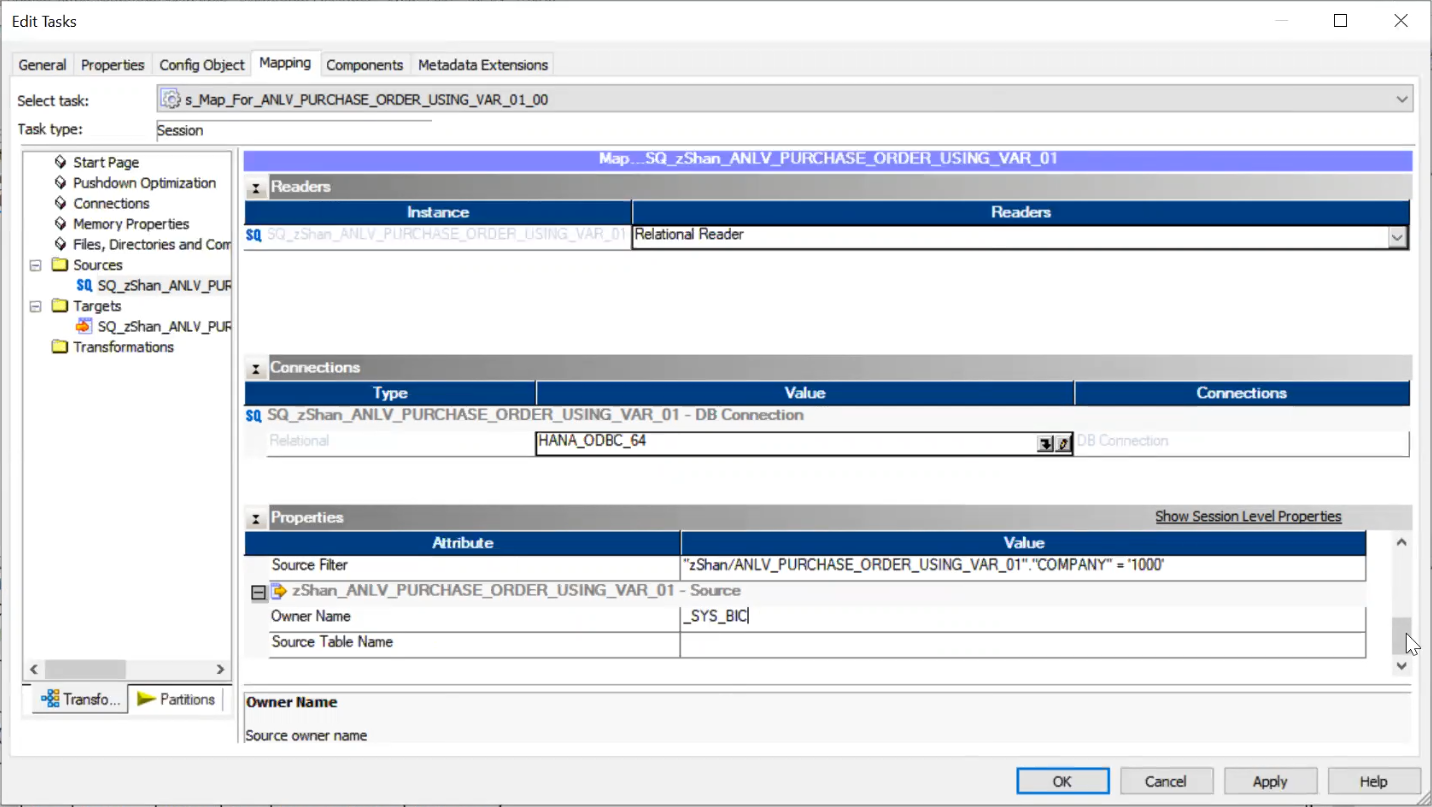The image size is (1432, 807).
Task: Select the Mapping tab
Action: coord(285,63)
